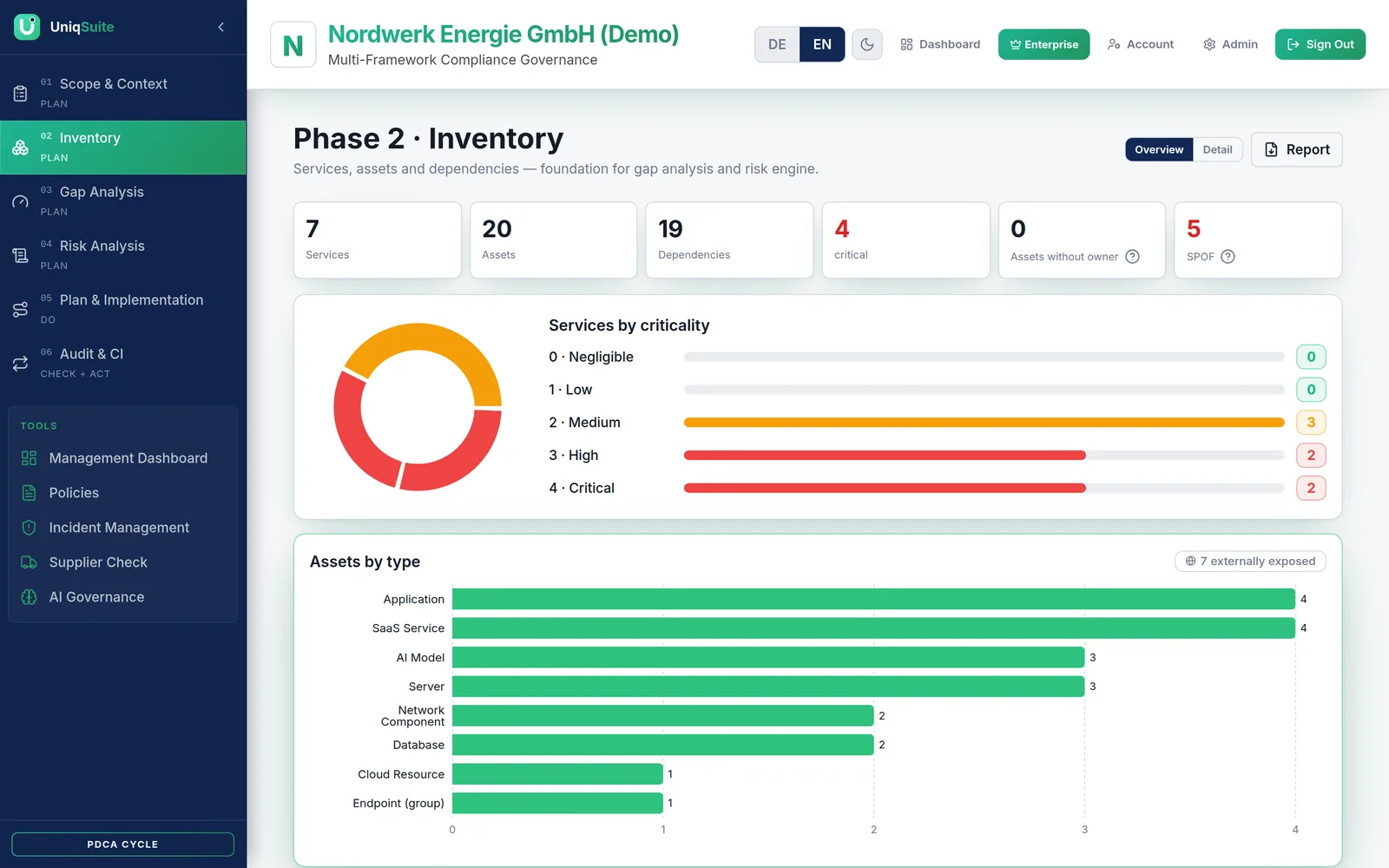Click the Scope & Context clipboard icon

click(x=20, y=93)
